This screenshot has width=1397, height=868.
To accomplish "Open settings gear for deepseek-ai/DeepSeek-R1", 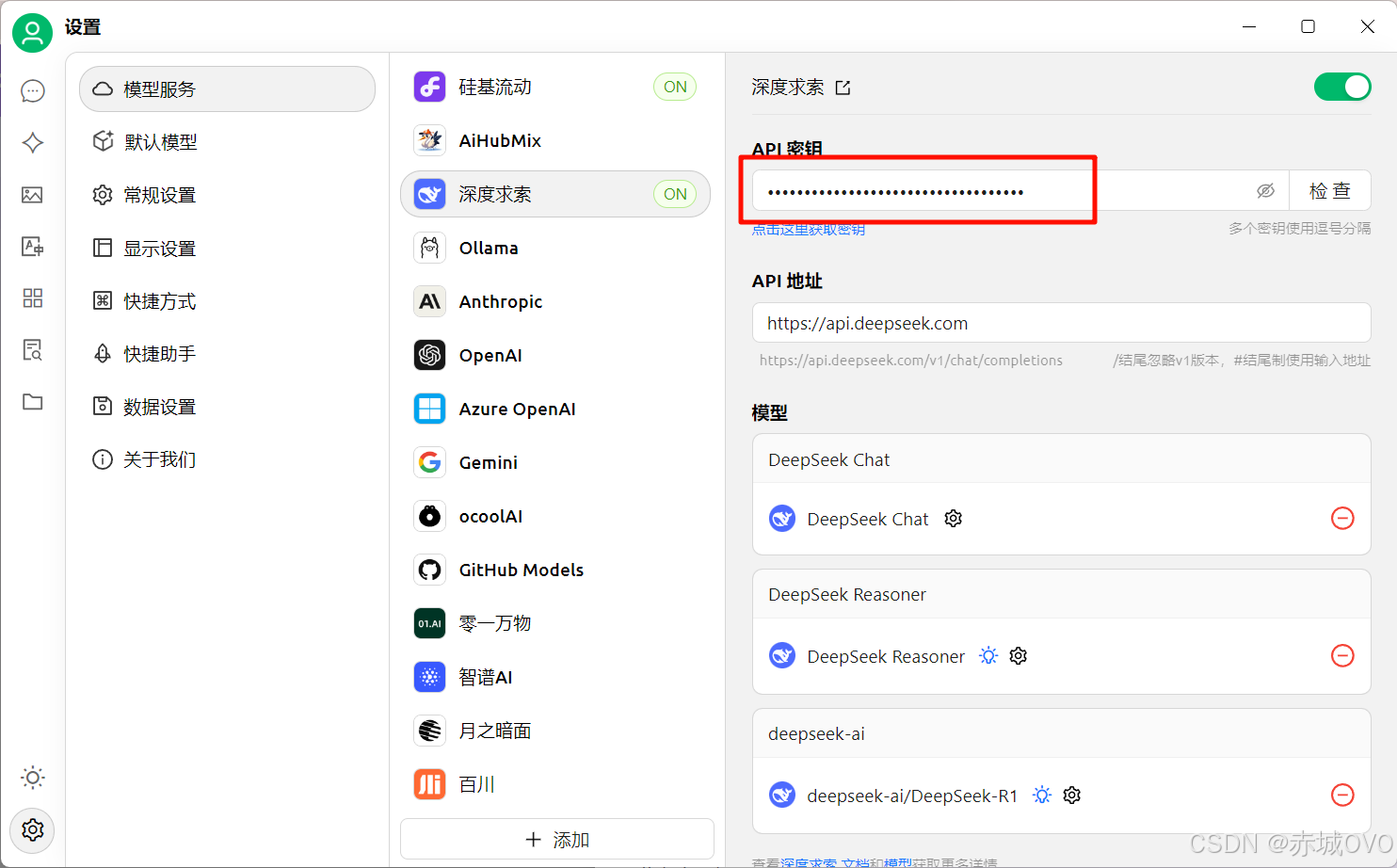I will 1072,796.
